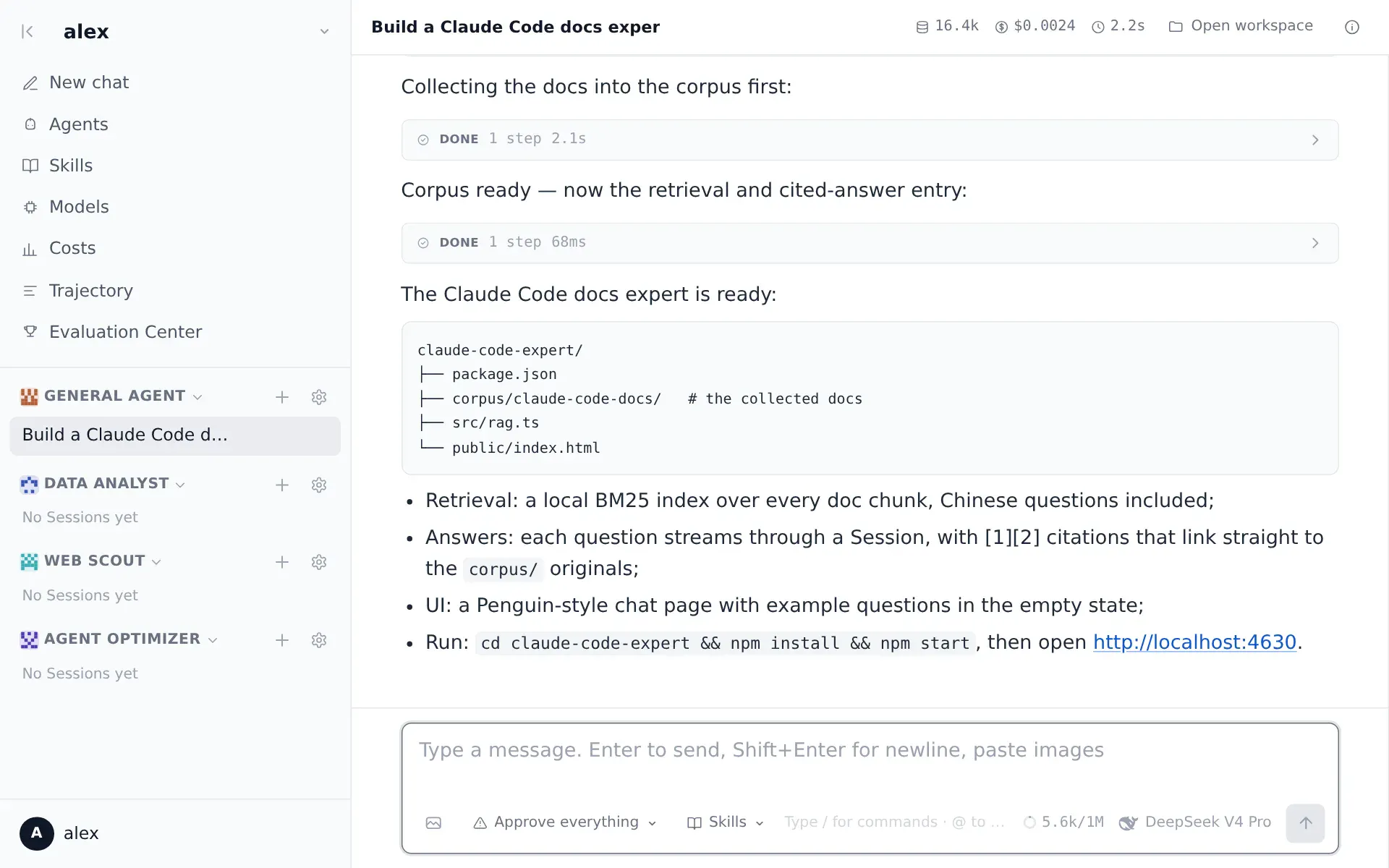Image resolution: width=1389 pixels, height=868 pixels.
Task: Open the session info icon
Action: click(1352, 27)
